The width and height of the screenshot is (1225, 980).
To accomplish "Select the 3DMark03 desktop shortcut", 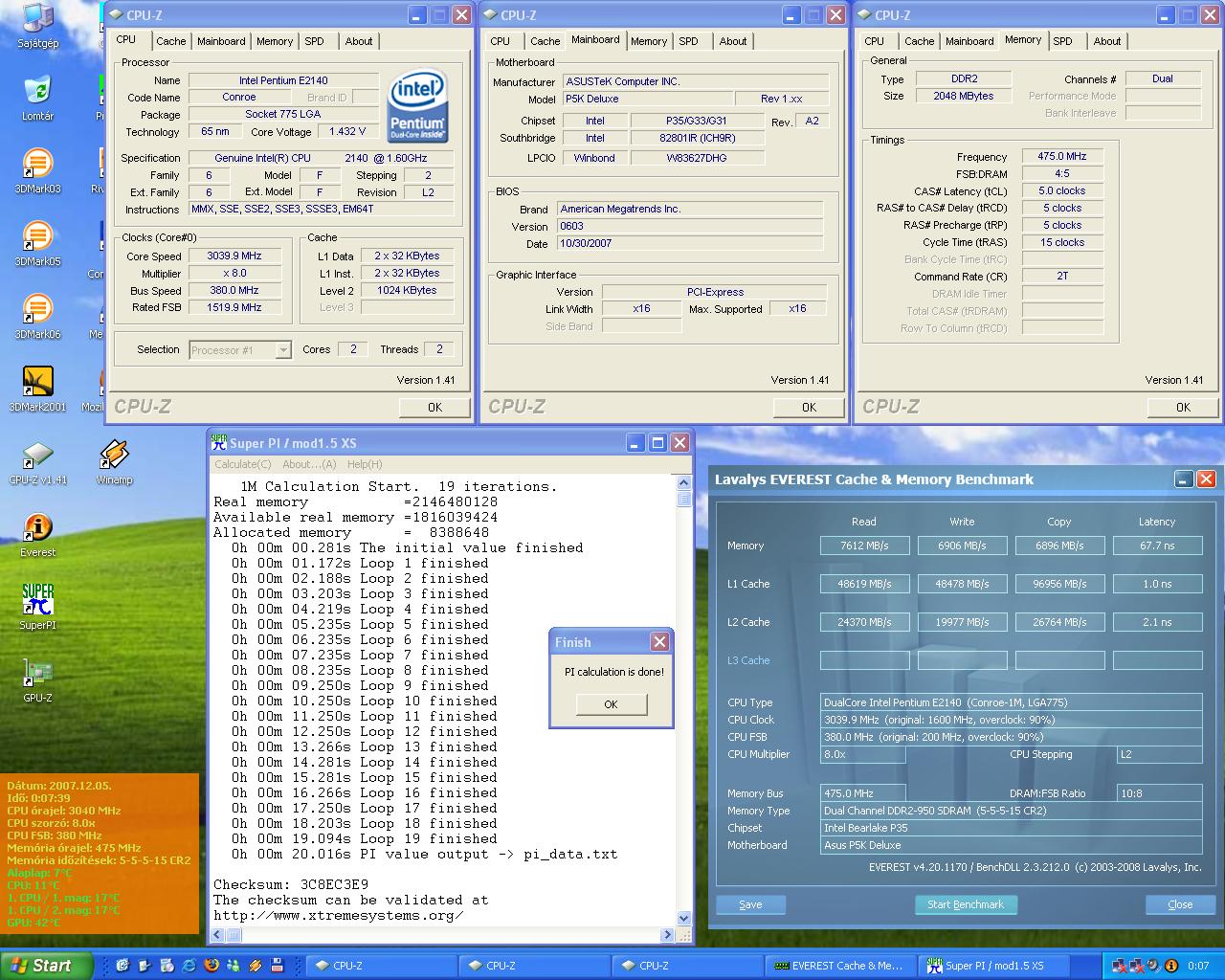I will (37, 170).
